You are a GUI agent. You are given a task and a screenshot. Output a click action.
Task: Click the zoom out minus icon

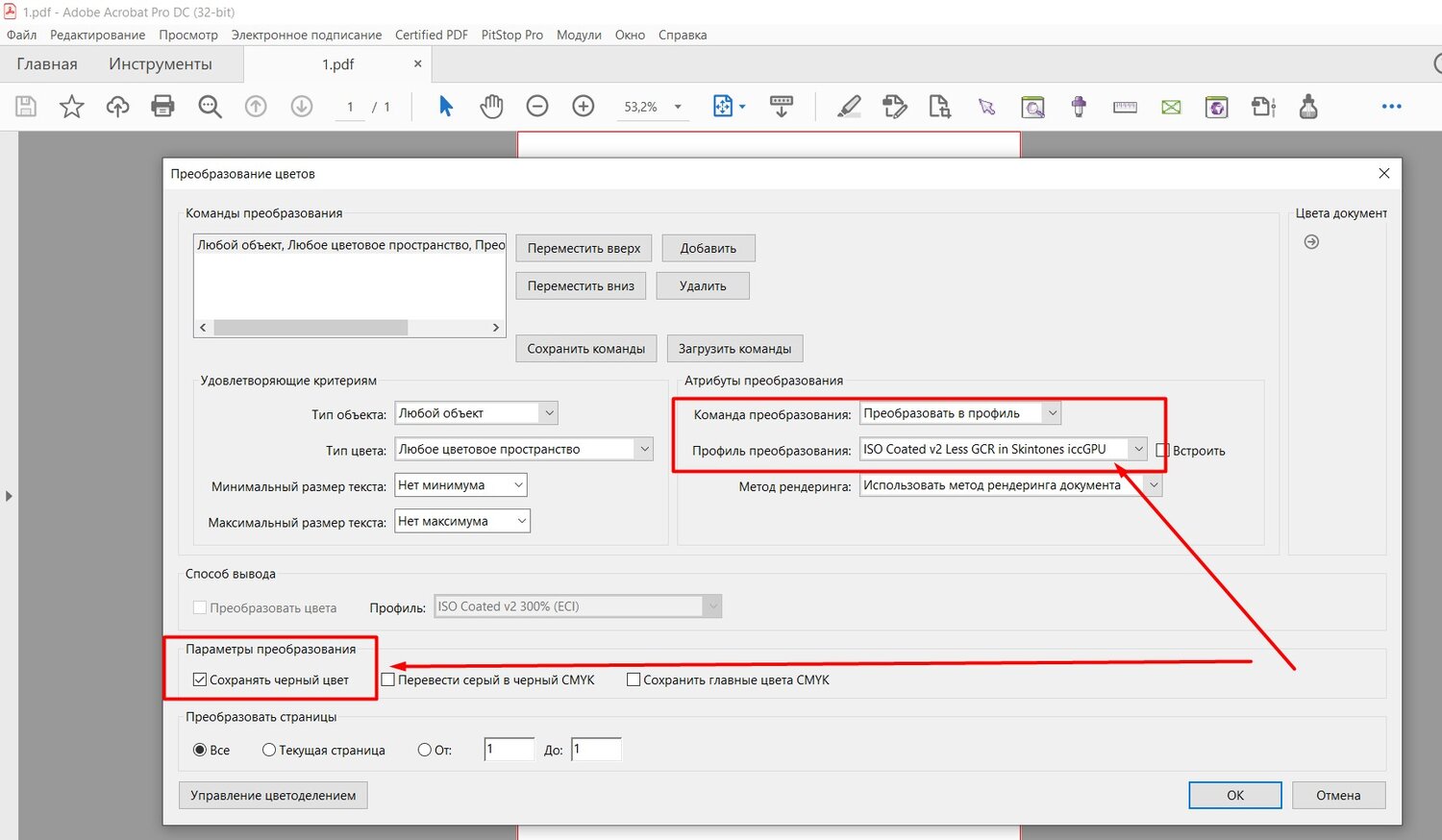click(537, 107)
